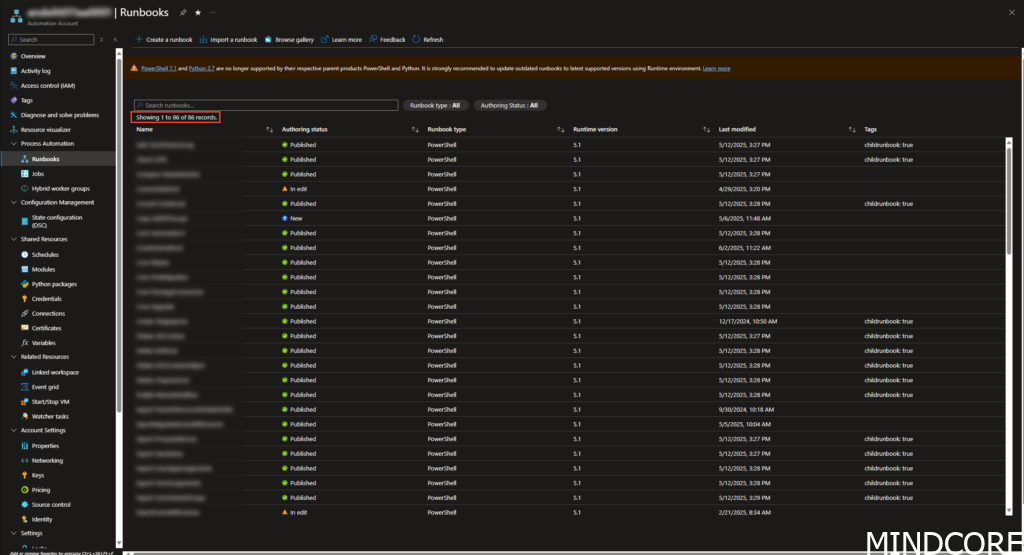Open Source control in Account Settings
This screenshot has height=555, width=1024.
click(x=51, y=505)
